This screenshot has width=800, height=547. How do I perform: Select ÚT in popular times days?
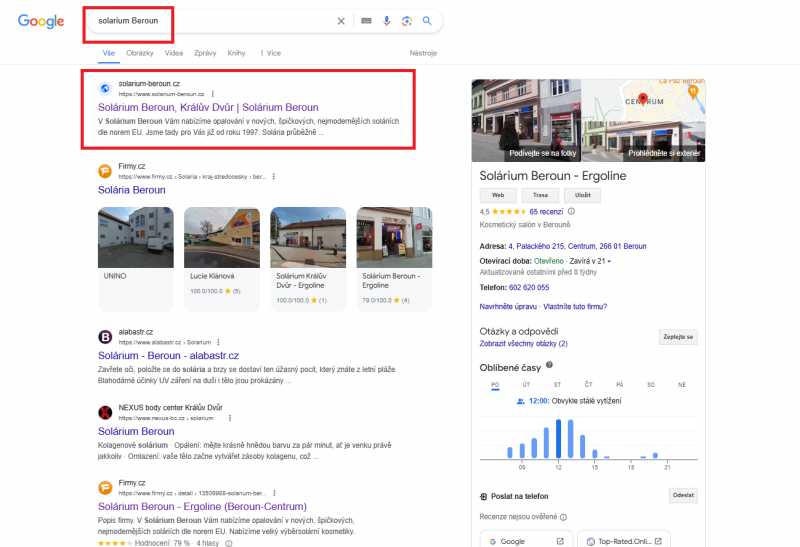[x=526, y=385]
